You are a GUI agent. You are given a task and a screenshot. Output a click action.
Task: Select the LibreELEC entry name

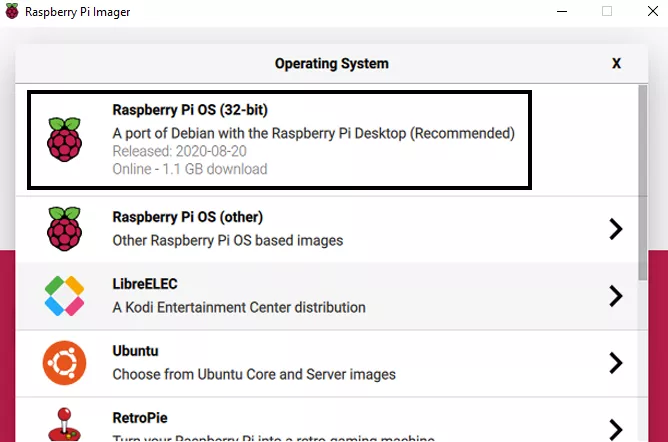click(x=145, y=285)
